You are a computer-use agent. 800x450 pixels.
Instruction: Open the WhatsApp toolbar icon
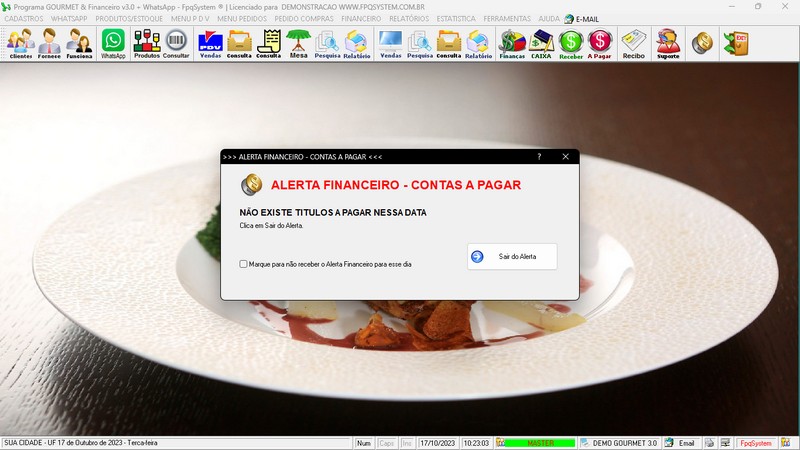click(113, 44)
